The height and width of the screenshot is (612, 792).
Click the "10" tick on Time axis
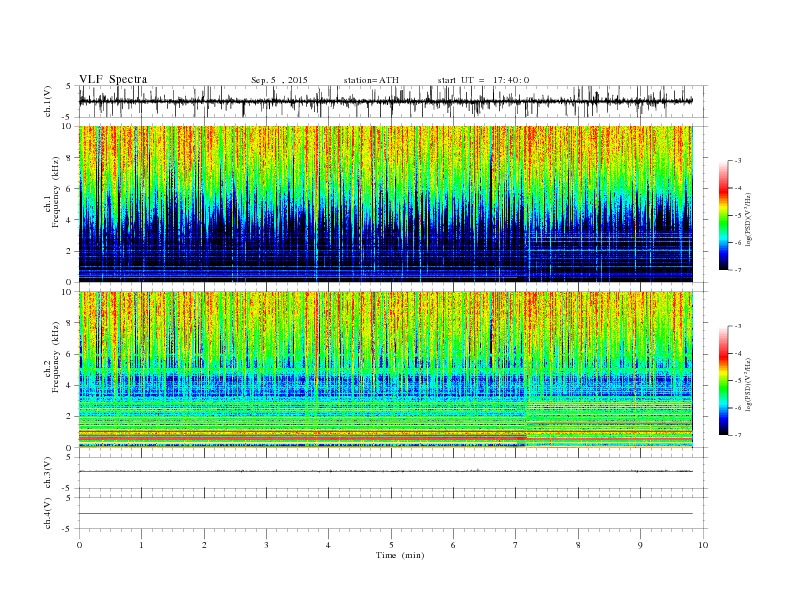pos(703,545)
